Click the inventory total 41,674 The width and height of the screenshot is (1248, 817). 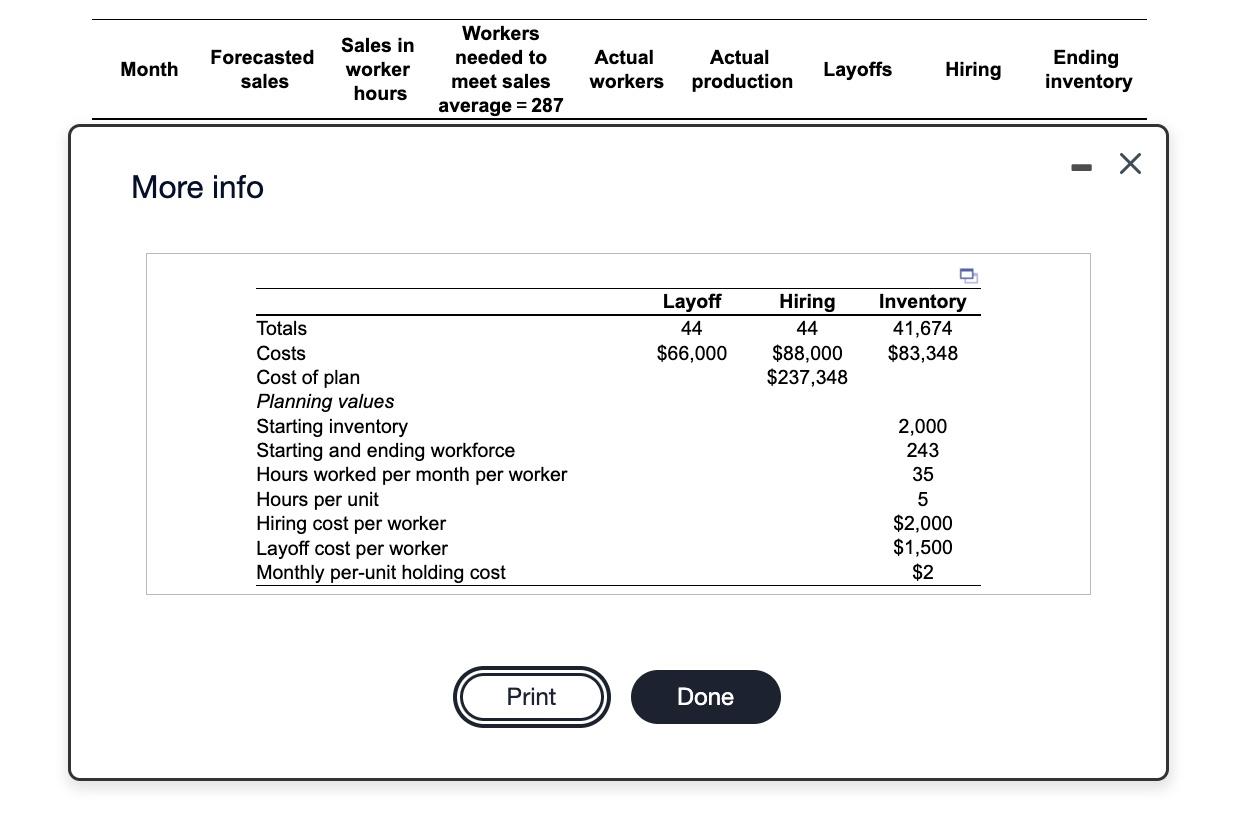922,328
